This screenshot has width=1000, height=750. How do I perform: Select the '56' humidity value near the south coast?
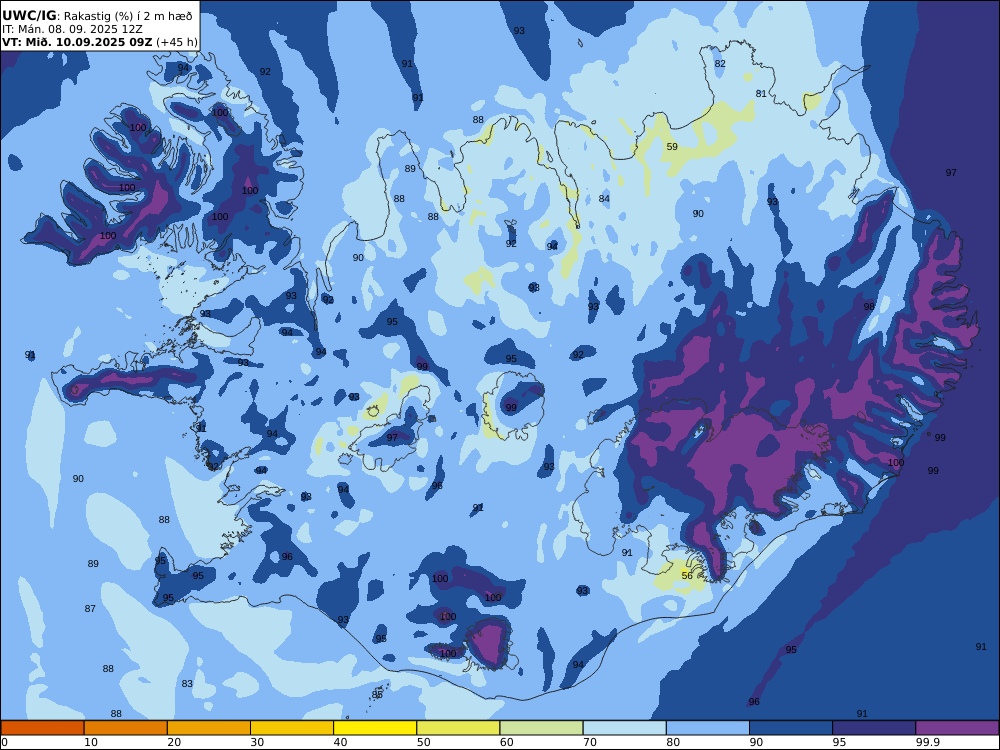point(687,575)
